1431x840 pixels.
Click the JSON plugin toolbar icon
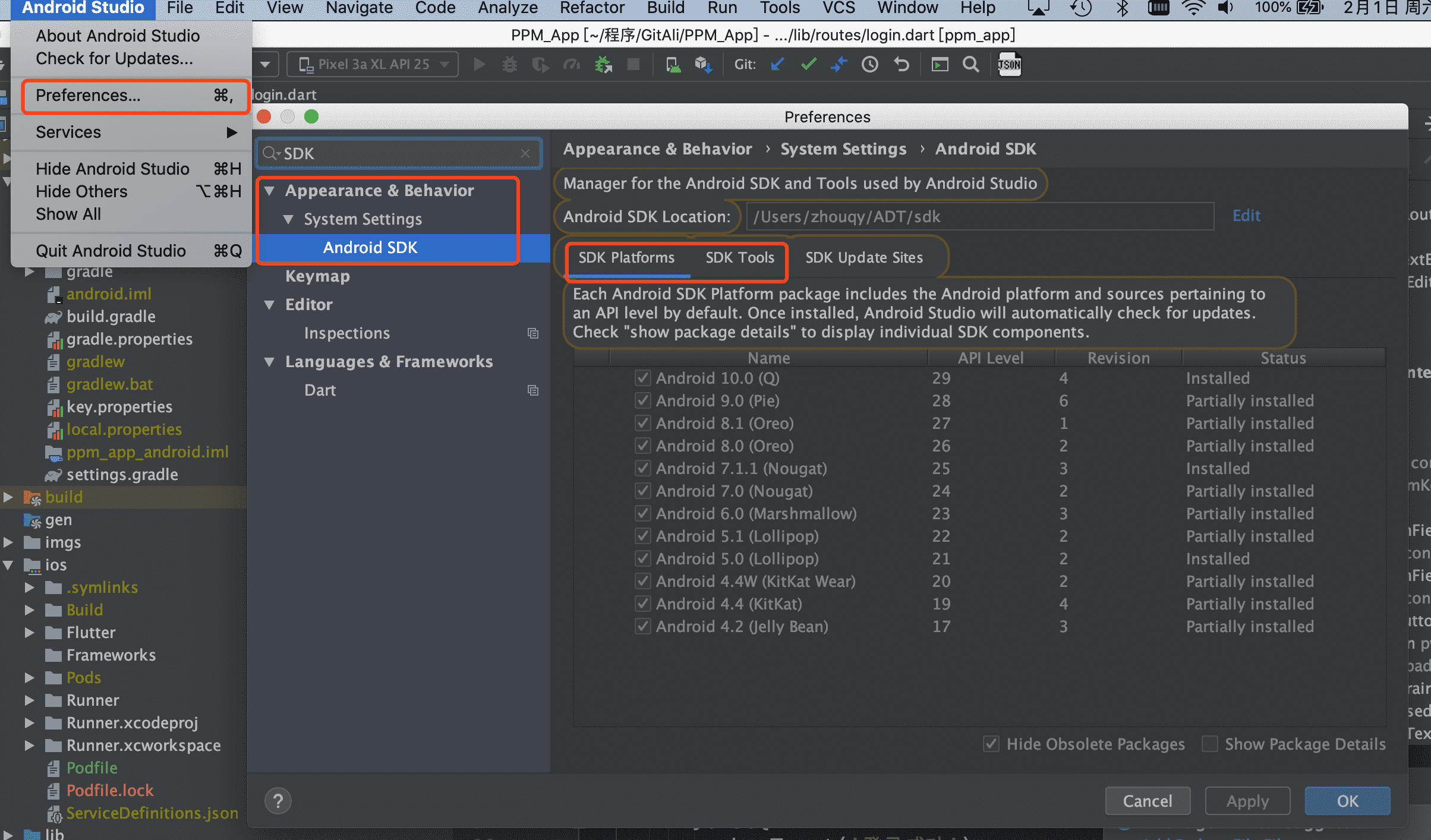(x=1009, y=64)
